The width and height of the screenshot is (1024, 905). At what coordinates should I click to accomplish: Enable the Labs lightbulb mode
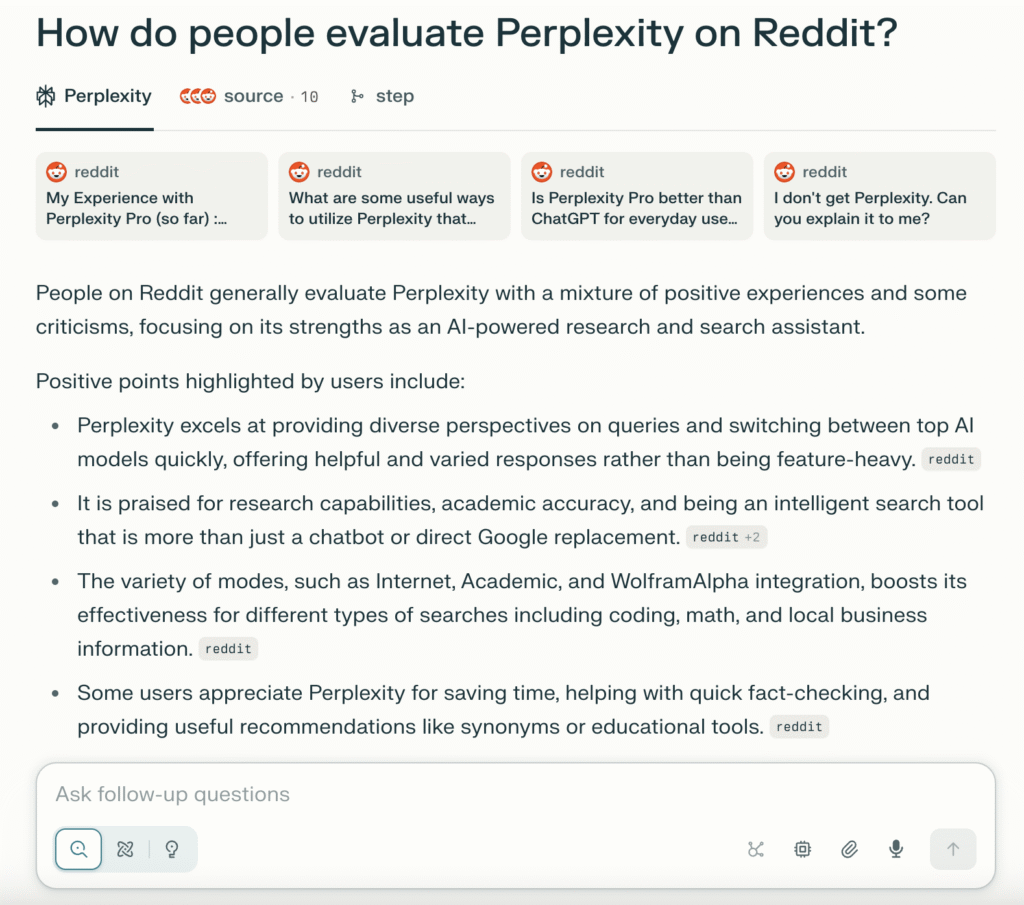[x=172, y=849]
